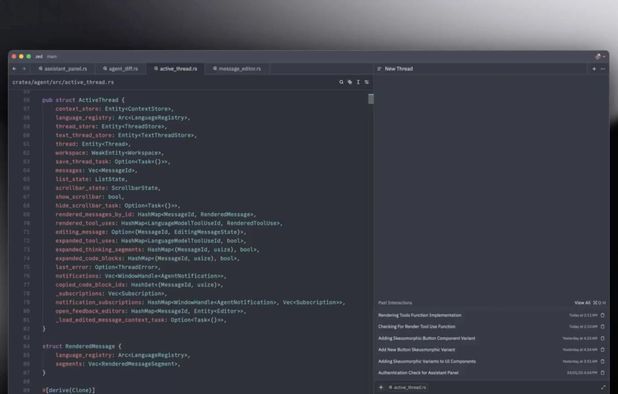The height and width of the screenshot is (394, 618).
Task: Select the active_thread.rs tab
Action: [x=175, y=69]
